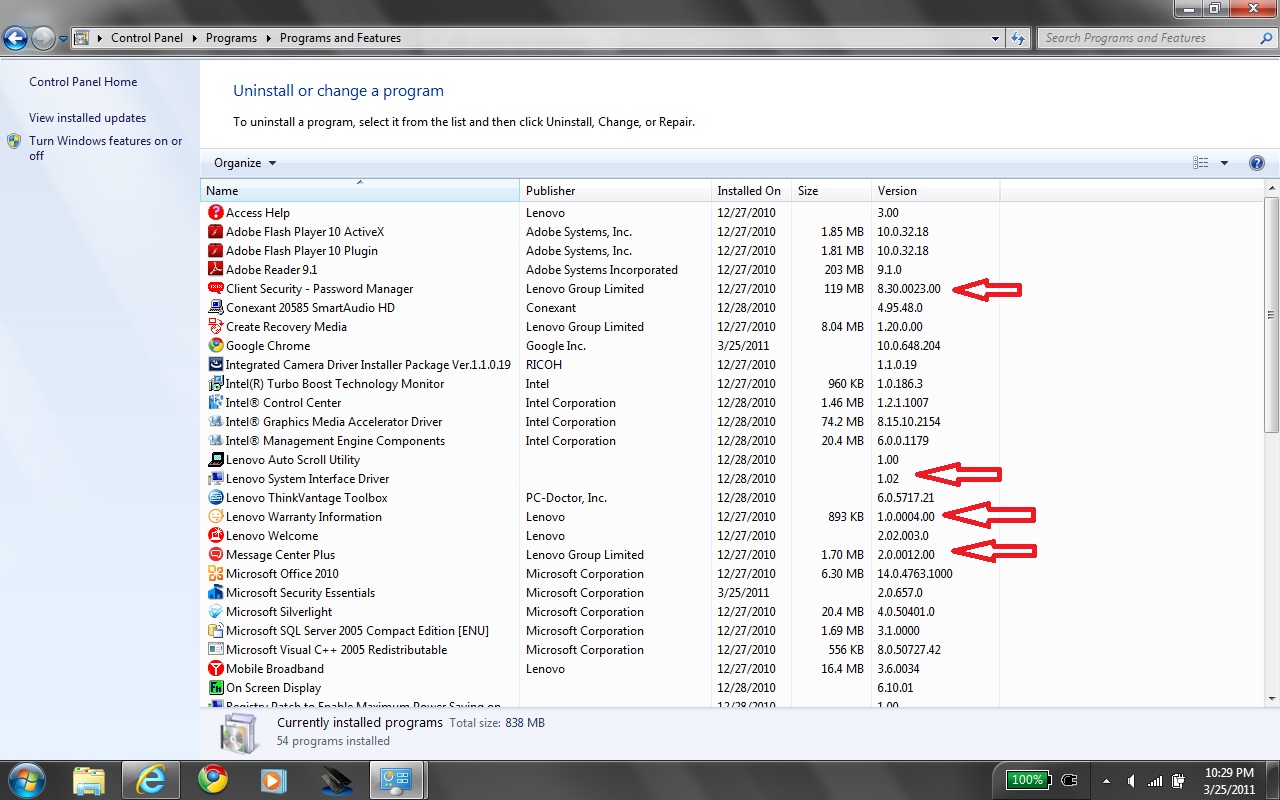Refresh the Programs and Features address bar
This screenshot has width=1280, height=800.
click(1018, 38)
